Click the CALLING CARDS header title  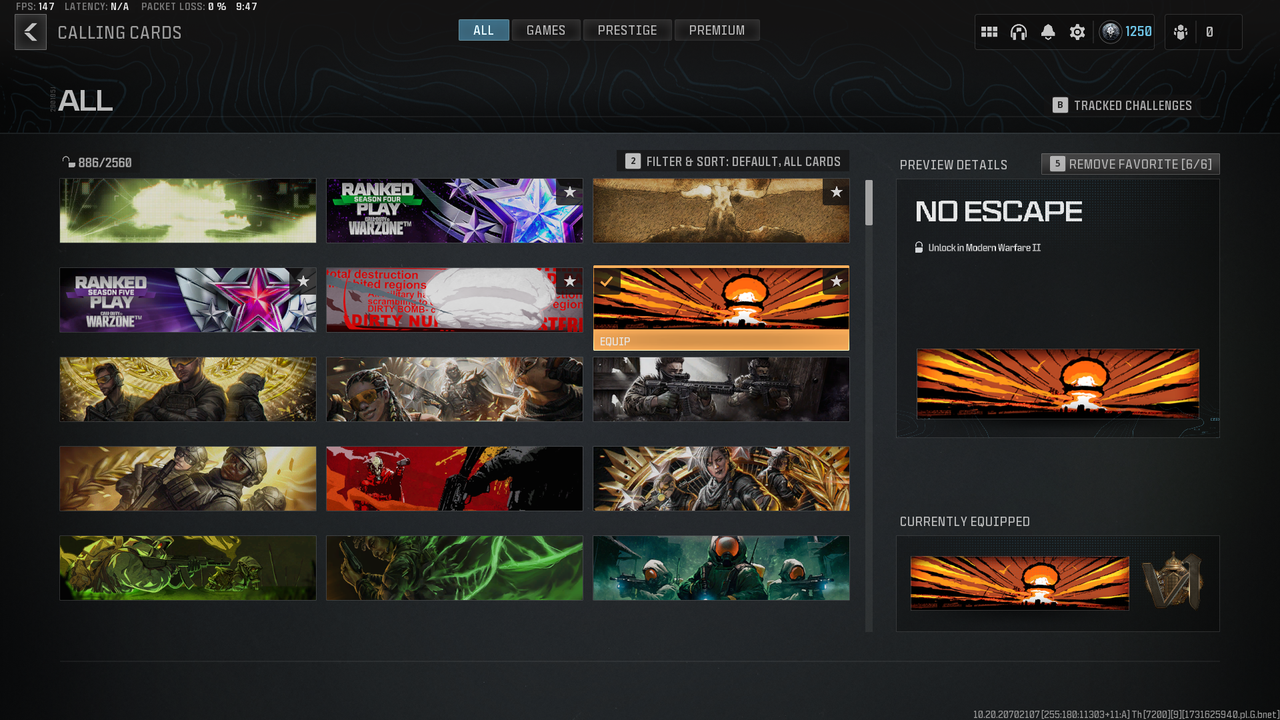(x=120, y=32)
